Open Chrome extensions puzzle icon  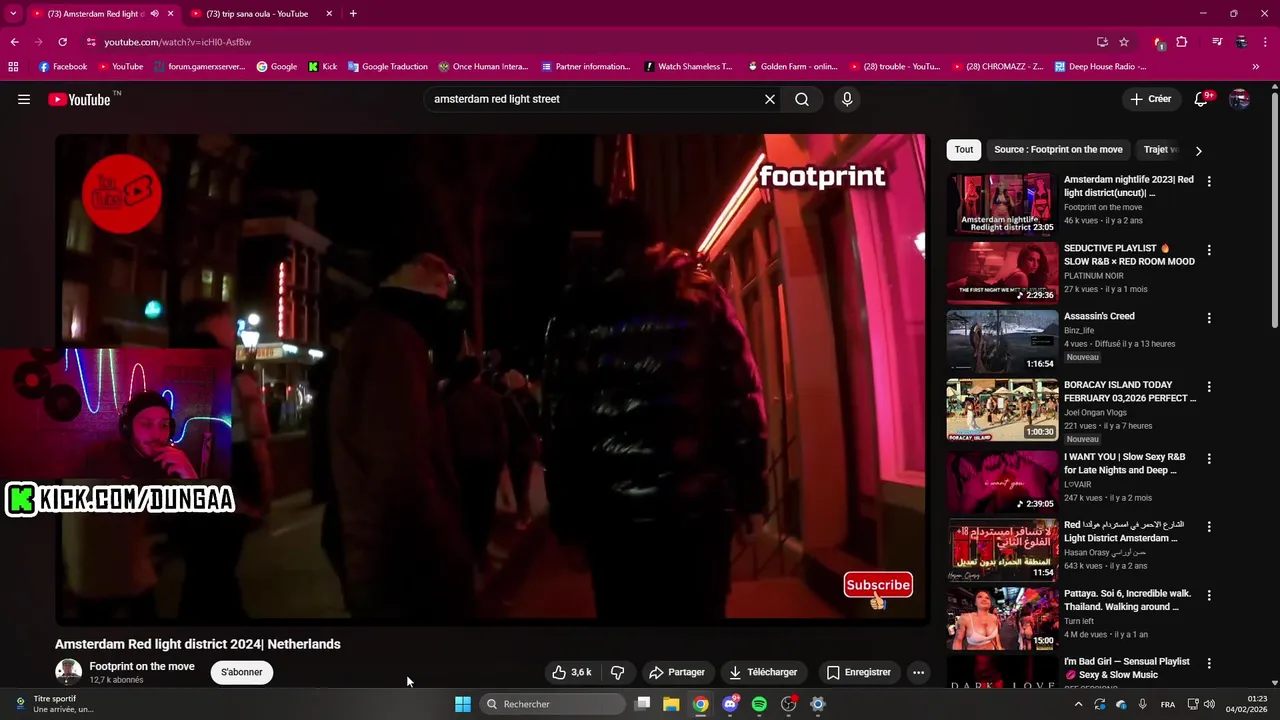(x=1182, y=42)
